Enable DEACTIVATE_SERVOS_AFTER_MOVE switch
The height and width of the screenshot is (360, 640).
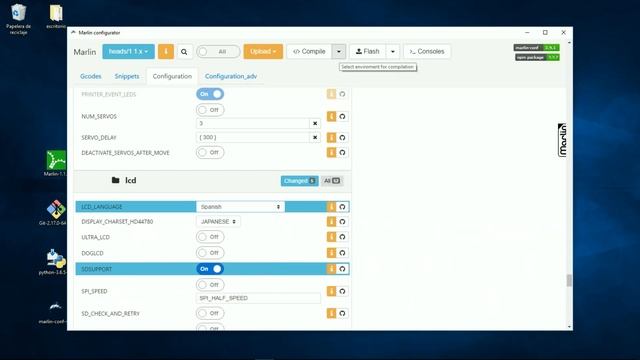point(210,152)
